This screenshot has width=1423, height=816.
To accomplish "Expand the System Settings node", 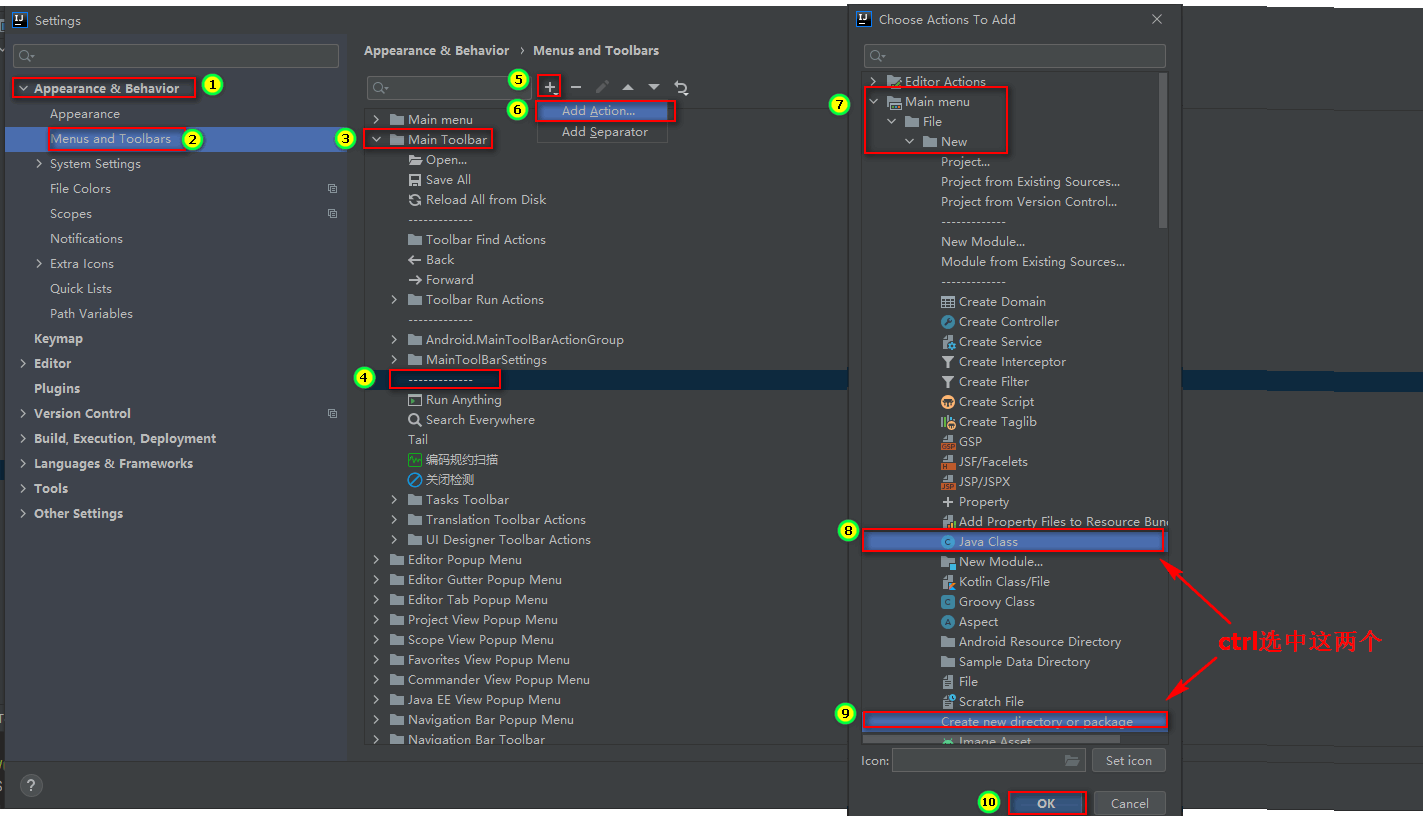I will pos(39,163).
